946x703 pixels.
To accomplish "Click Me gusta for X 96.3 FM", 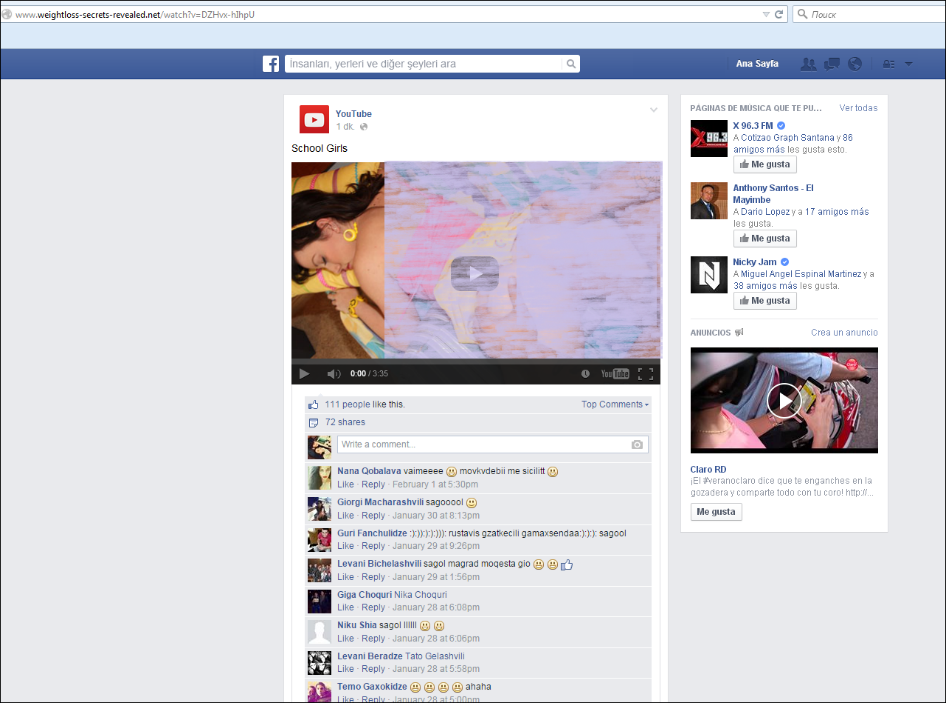I will tap(765, 164).
